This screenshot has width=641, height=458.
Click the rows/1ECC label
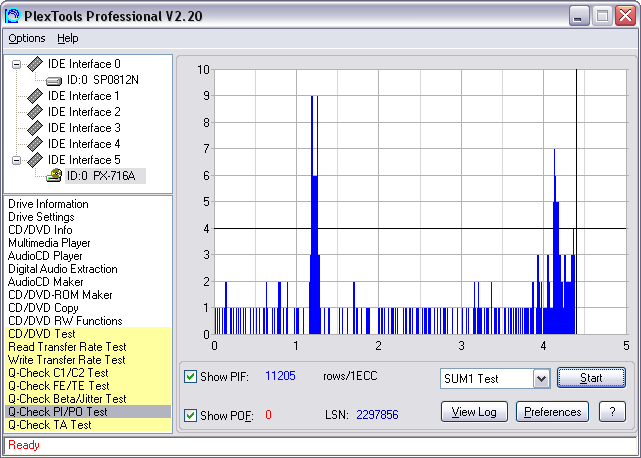click(350, 376)
